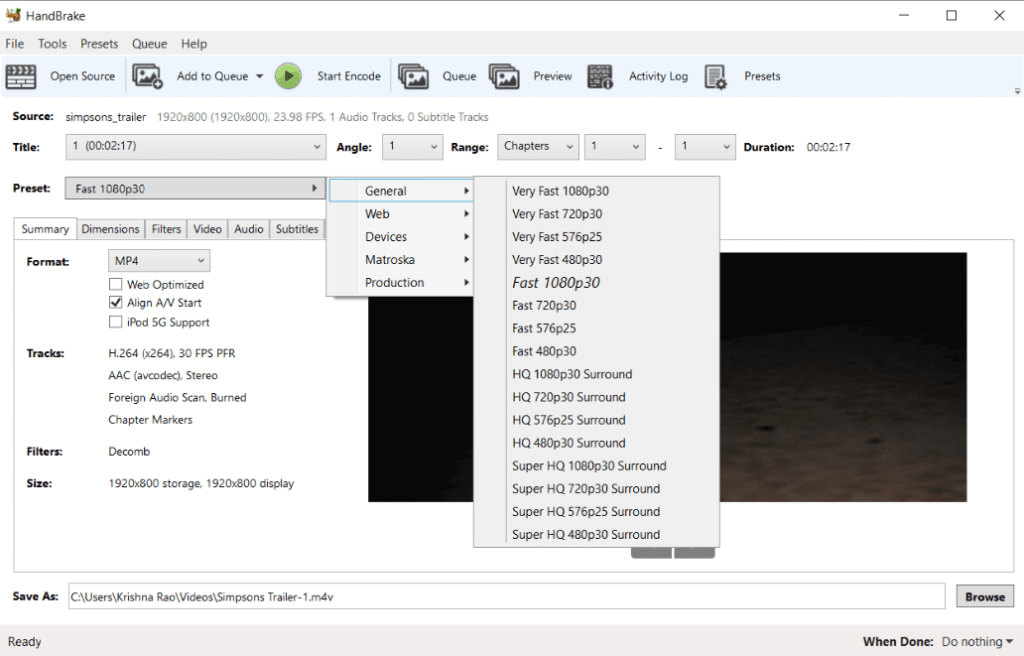Open the Queue icon in toolbar
The width and height of the screenshot is (1024, 656).
coord(414,77)
